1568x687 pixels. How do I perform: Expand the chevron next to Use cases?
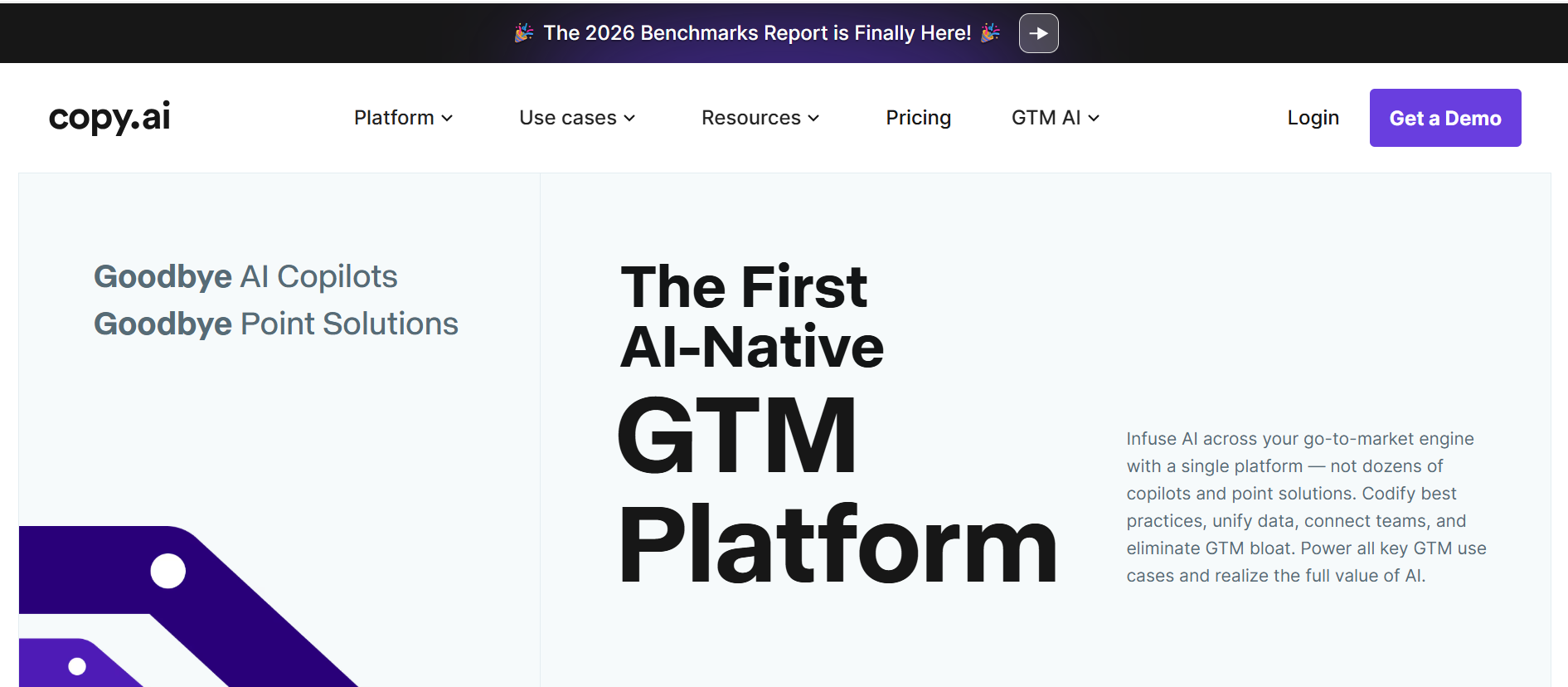pos(629,119)
